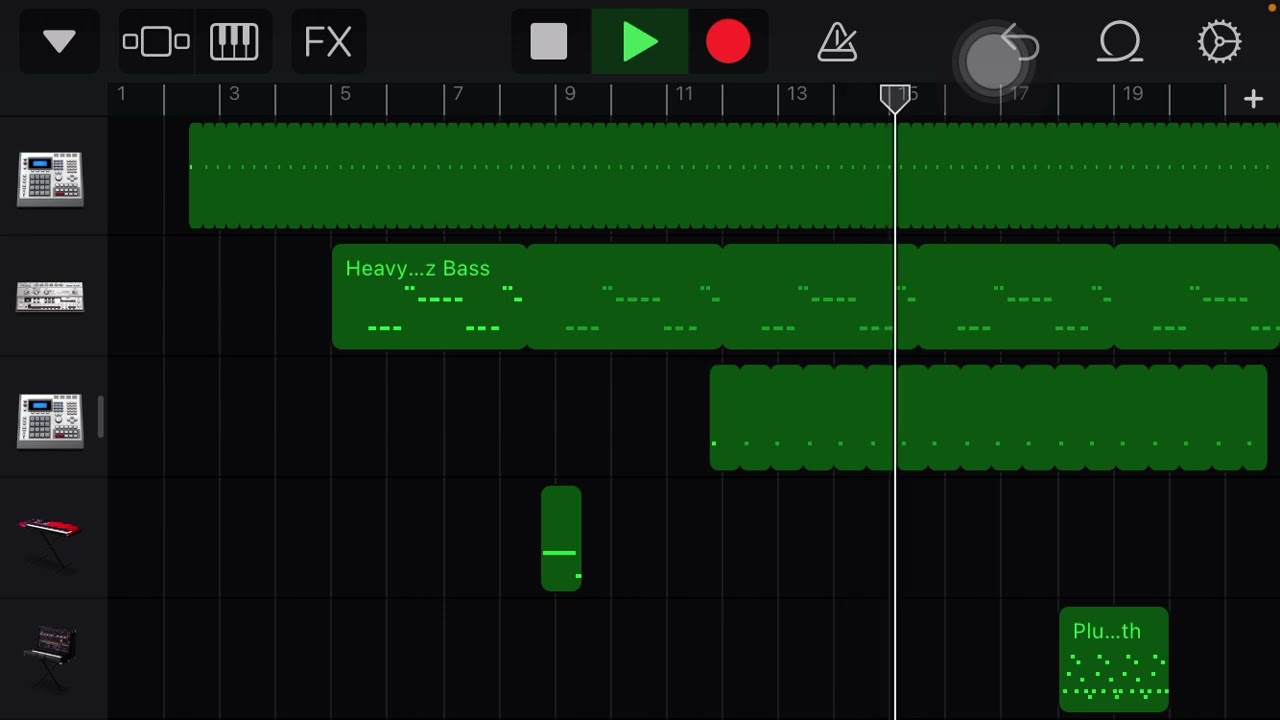Select the first track's long drum region

pos(734,176)
